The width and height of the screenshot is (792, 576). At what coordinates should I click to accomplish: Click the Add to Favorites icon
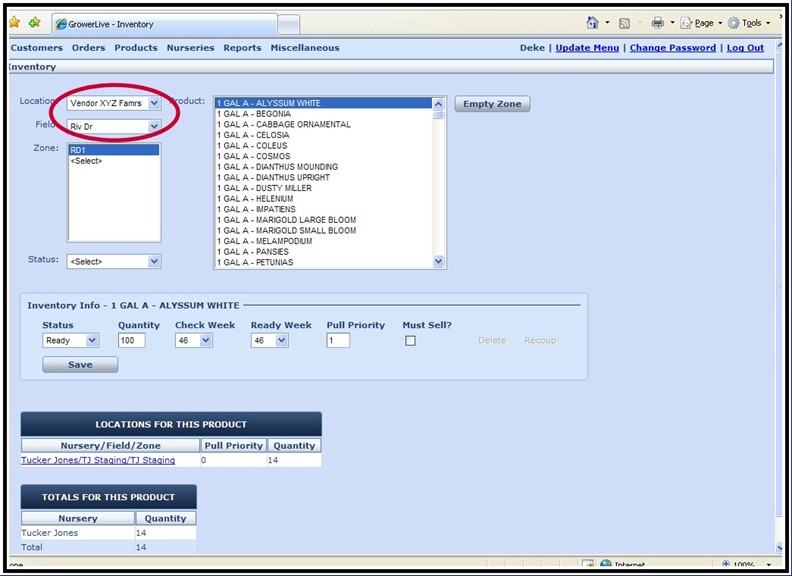coord(35,23)
